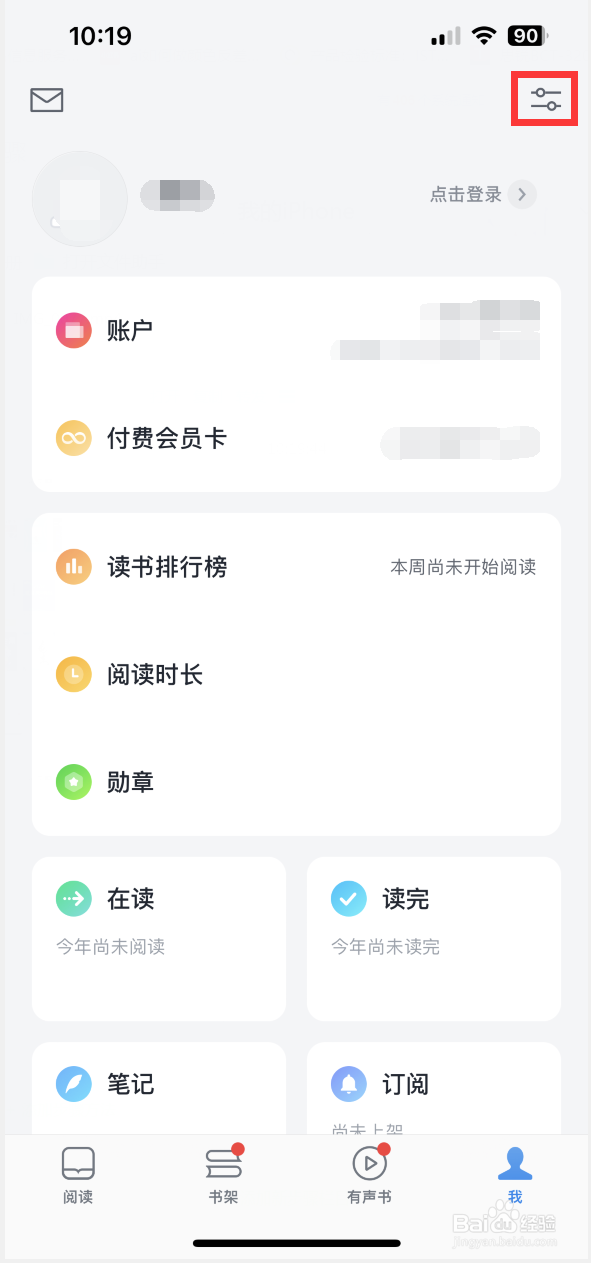Open 付费会员卡 membership card via infinity icon
Screen dimensions: 591x1263
(x=71, y=438)
